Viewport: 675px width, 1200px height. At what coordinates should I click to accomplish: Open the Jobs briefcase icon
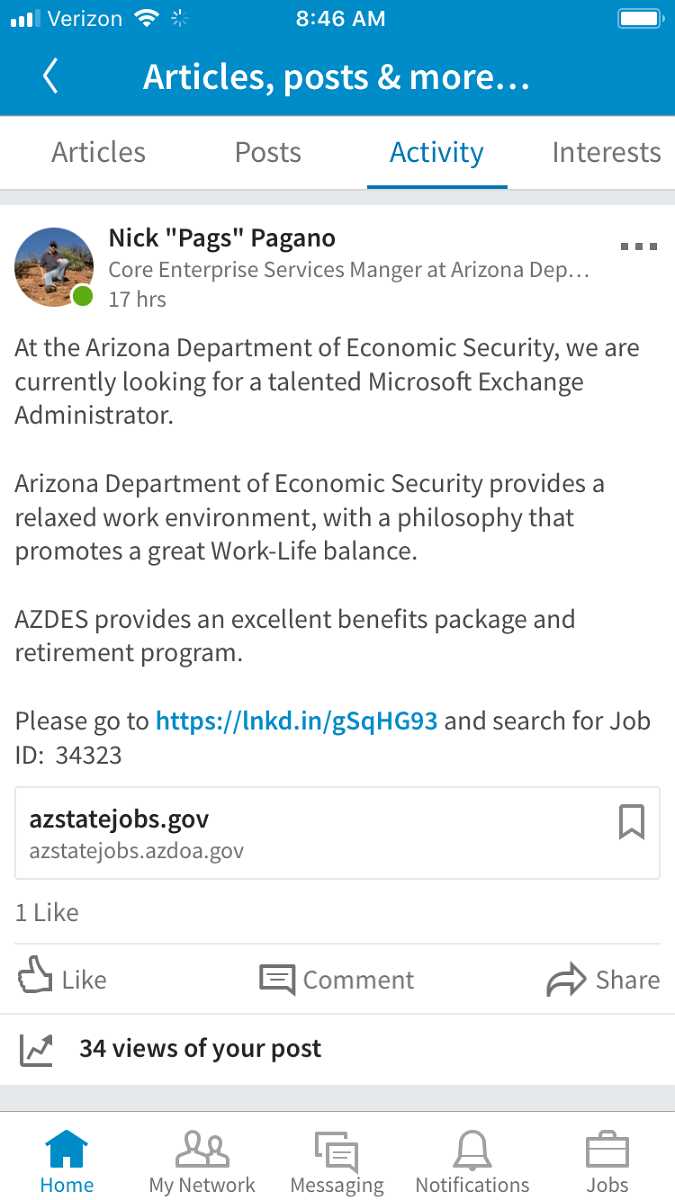pyautogui.click(x=607, y=1162)
